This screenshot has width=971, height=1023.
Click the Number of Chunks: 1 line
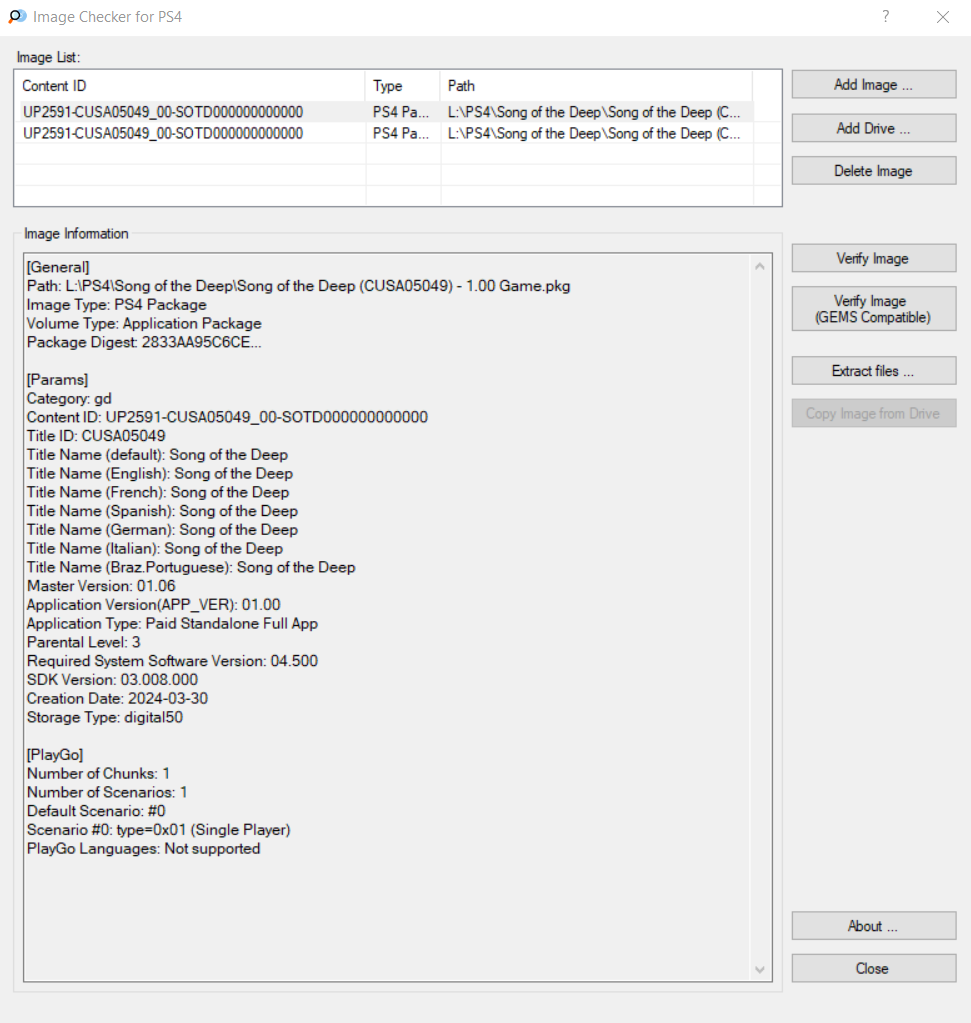[x=99, y=774]
